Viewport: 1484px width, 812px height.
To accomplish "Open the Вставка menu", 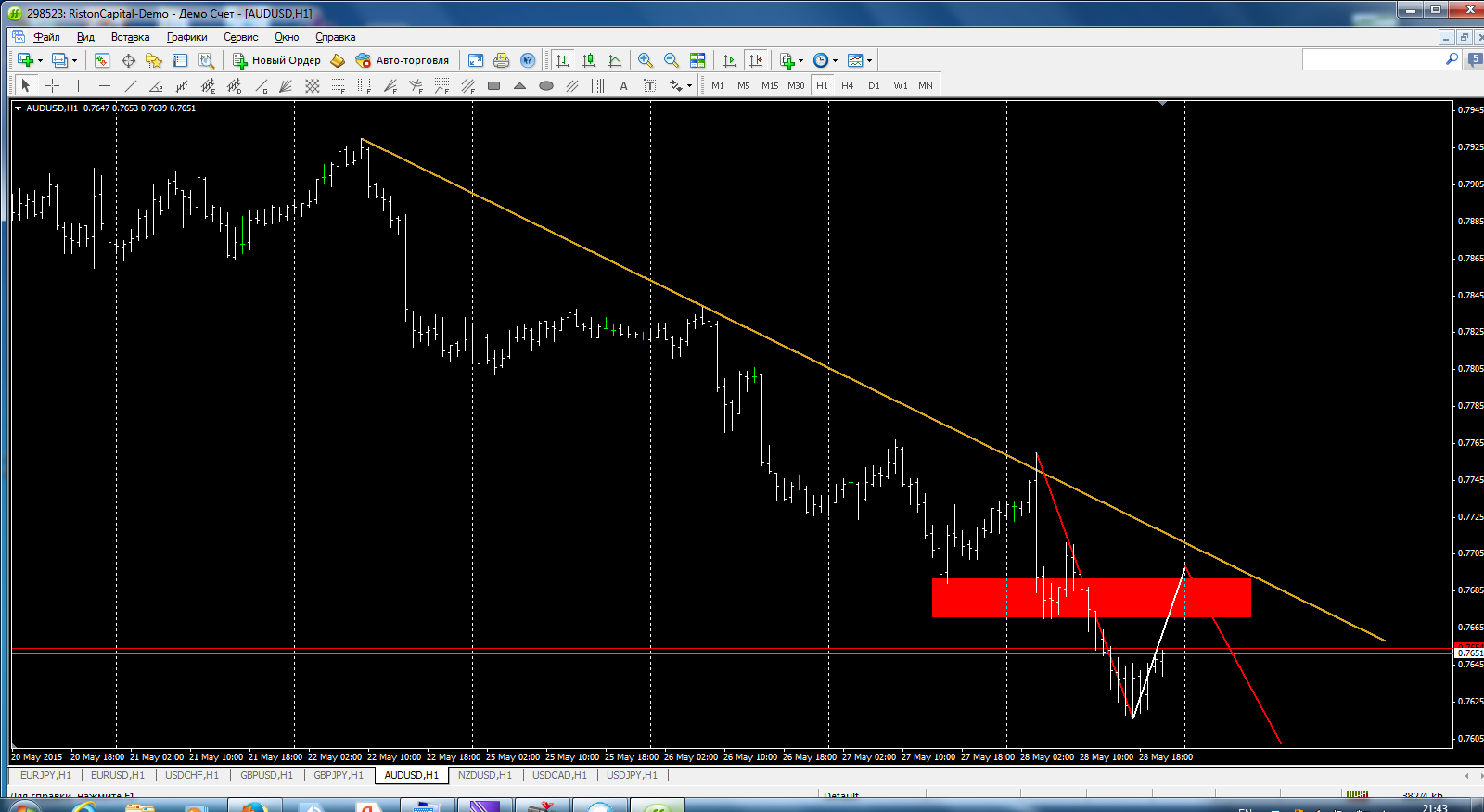I will coord(130,37).
